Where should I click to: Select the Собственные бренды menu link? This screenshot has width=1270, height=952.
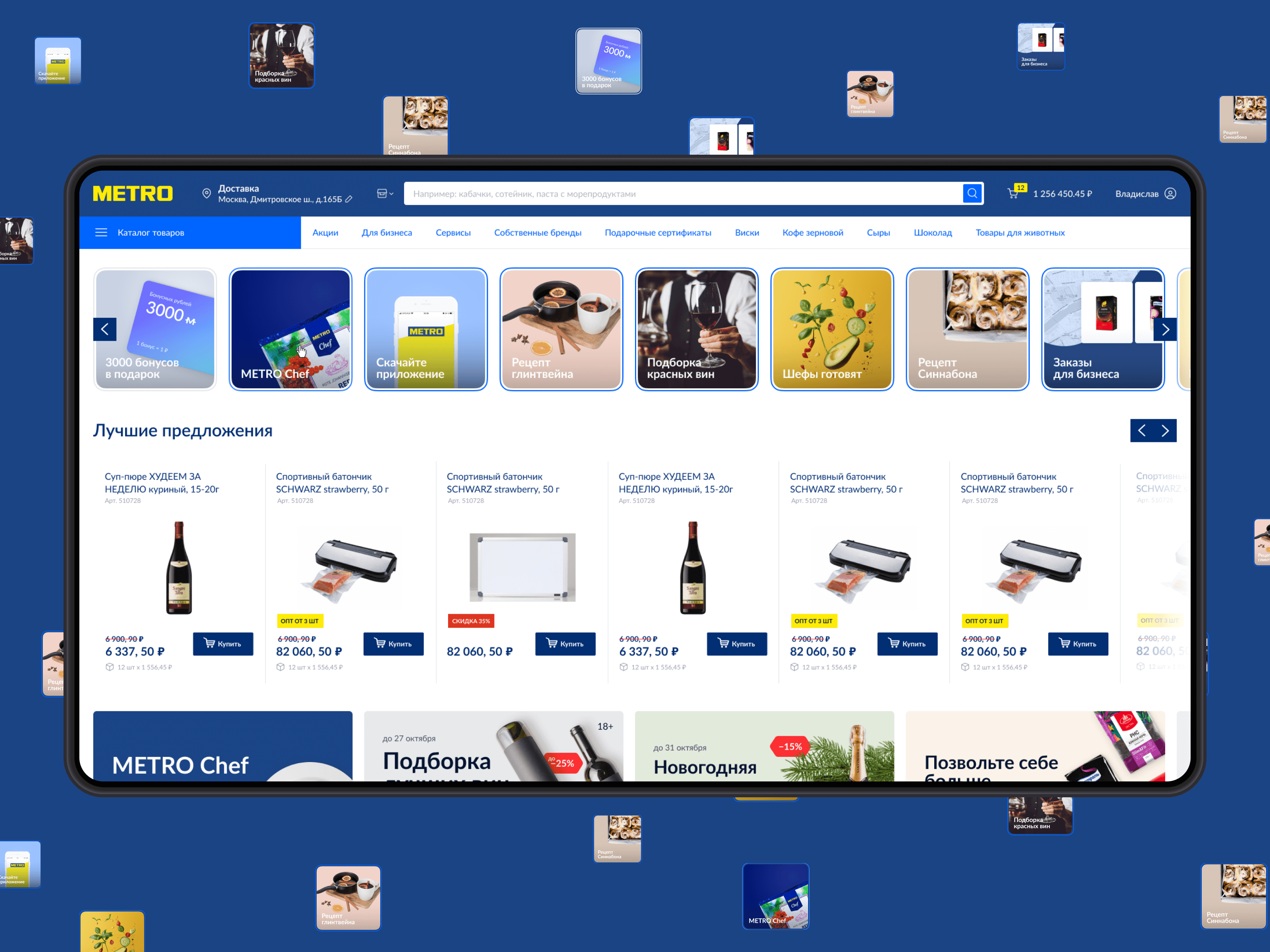[x=537, y=232]
